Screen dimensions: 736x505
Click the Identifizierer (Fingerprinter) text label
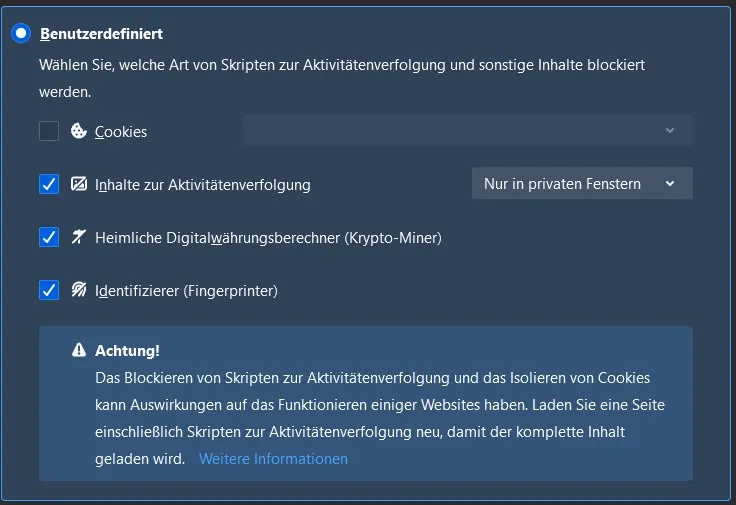[186, 291]
